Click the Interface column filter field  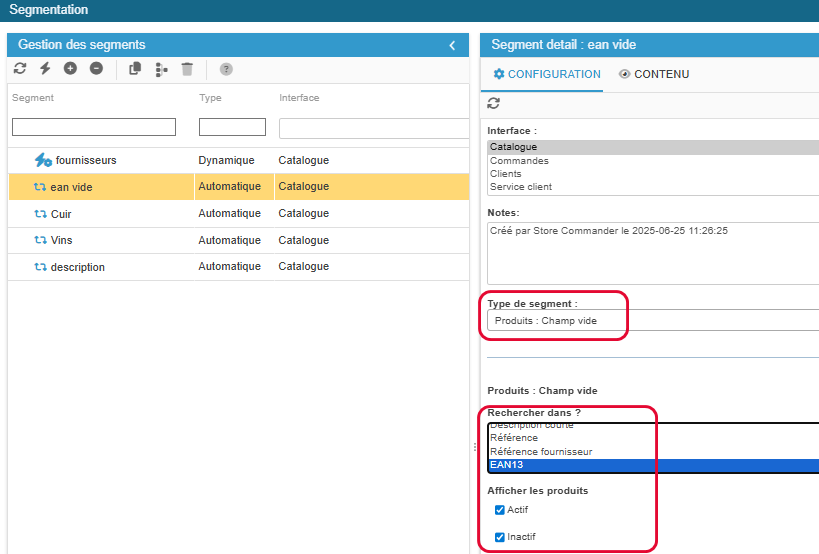[374, 128]
